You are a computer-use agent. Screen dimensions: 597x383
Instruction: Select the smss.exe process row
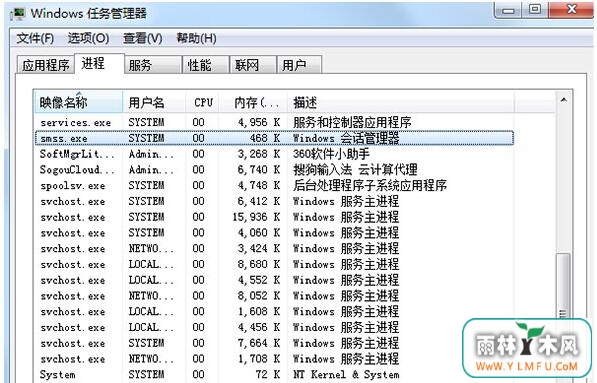[x=274, y=138]
